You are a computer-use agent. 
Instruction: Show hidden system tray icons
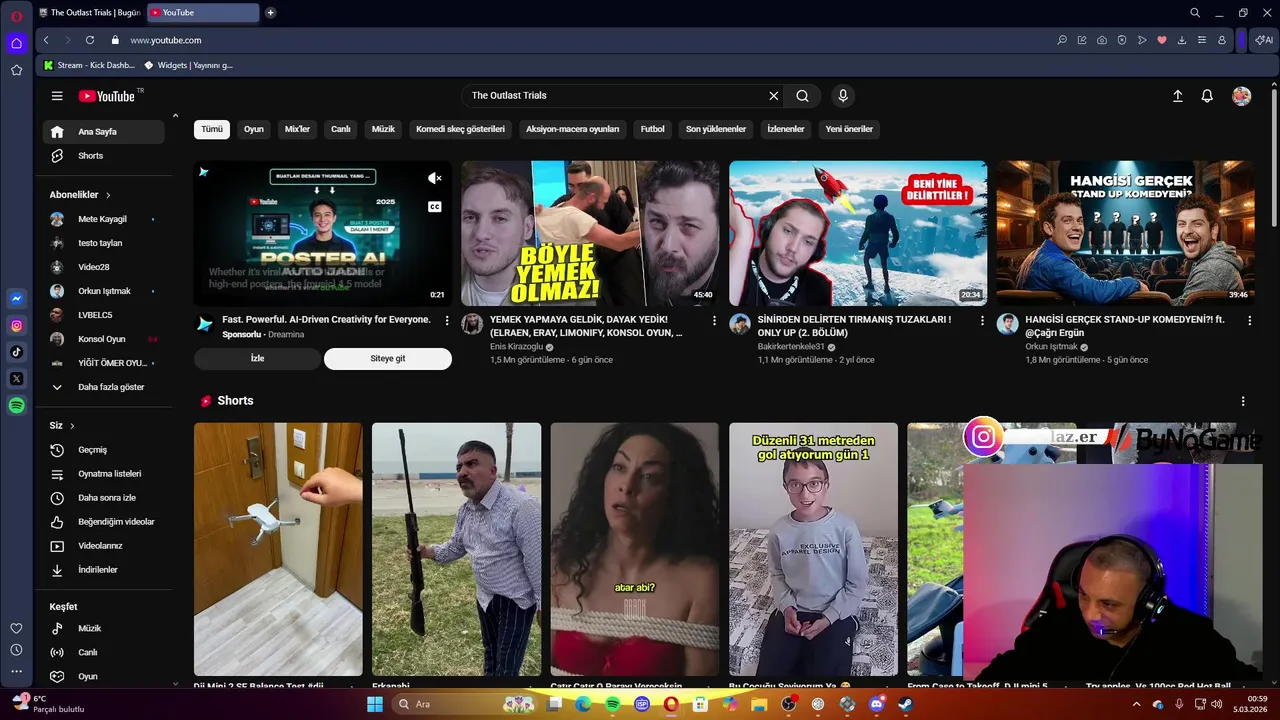(x=1136, y=704)
